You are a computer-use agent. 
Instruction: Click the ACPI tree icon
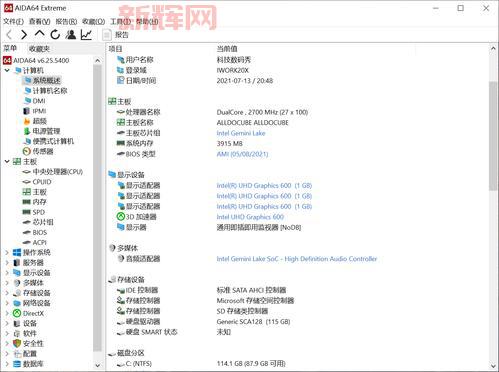pos(27,242)
